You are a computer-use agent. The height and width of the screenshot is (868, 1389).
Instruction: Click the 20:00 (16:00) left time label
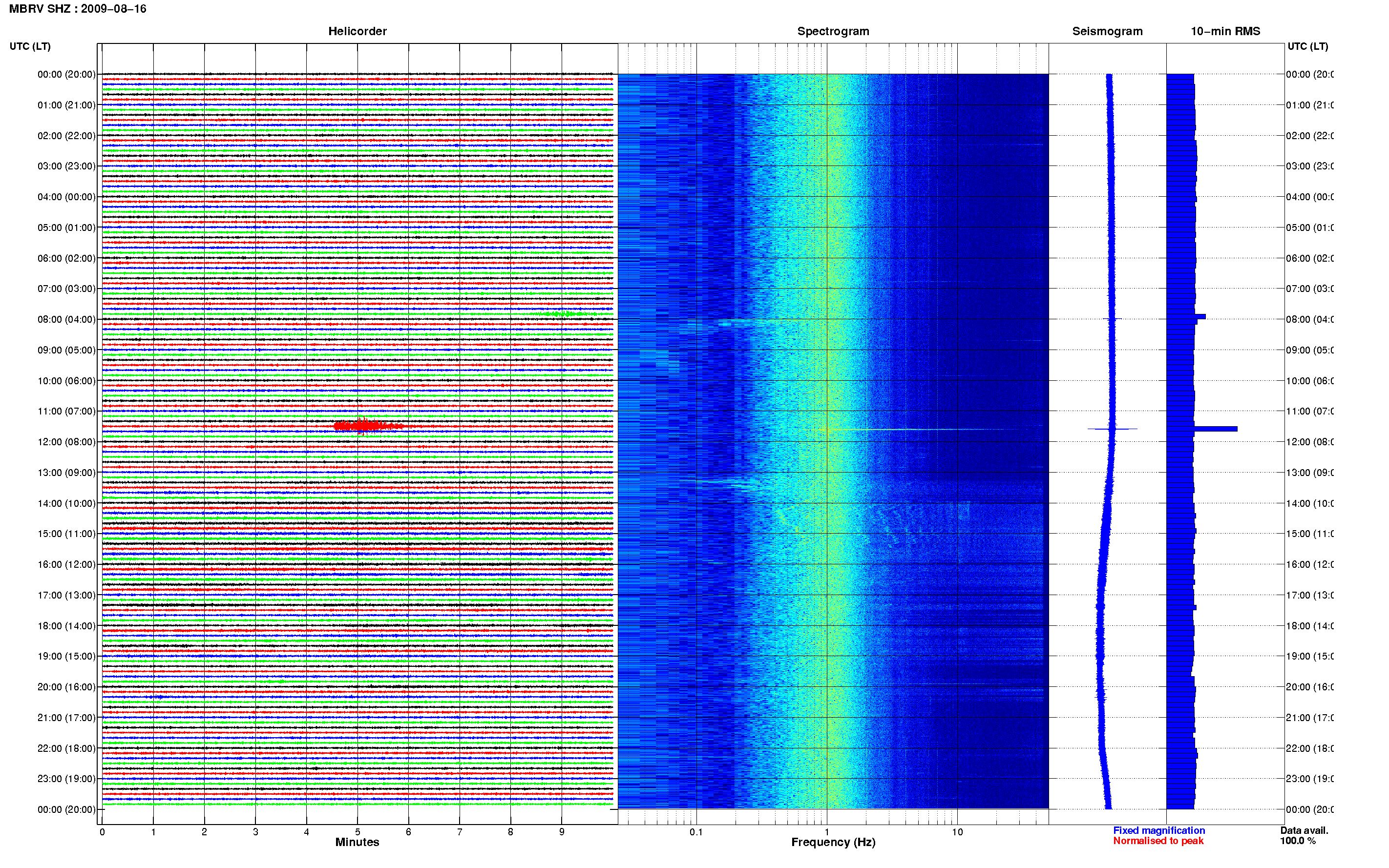[66, 686]
